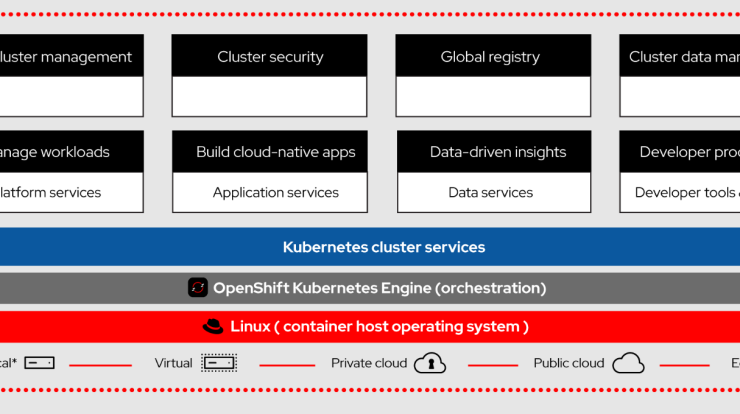Select the Global registry box

click(x=493, y=76)
